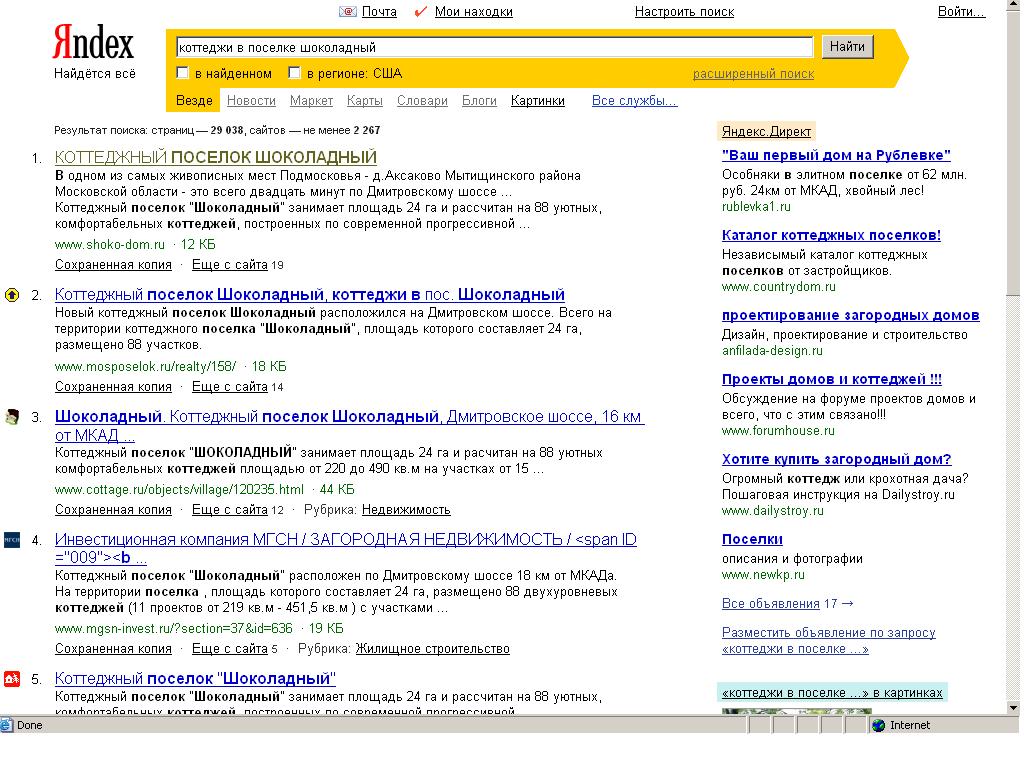1024x768 pixels.
Task: Expand the 'Все службы...' services list
Action: coord(634,101)
